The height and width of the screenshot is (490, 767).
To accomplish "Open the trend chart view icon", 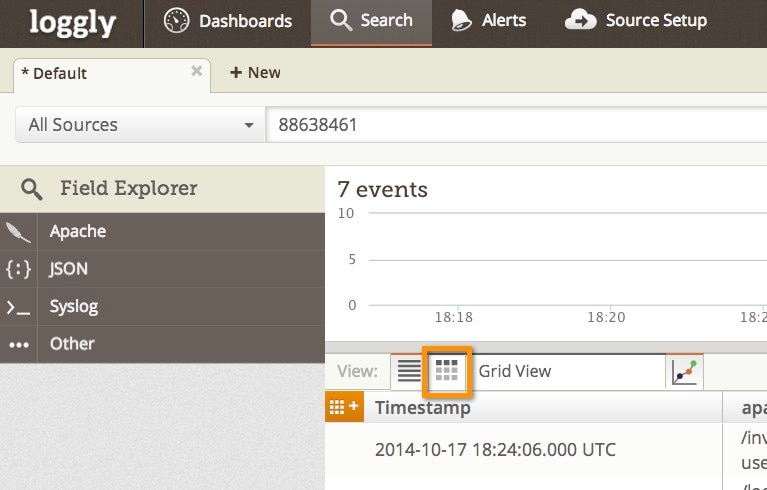I will tap(685, 371).
